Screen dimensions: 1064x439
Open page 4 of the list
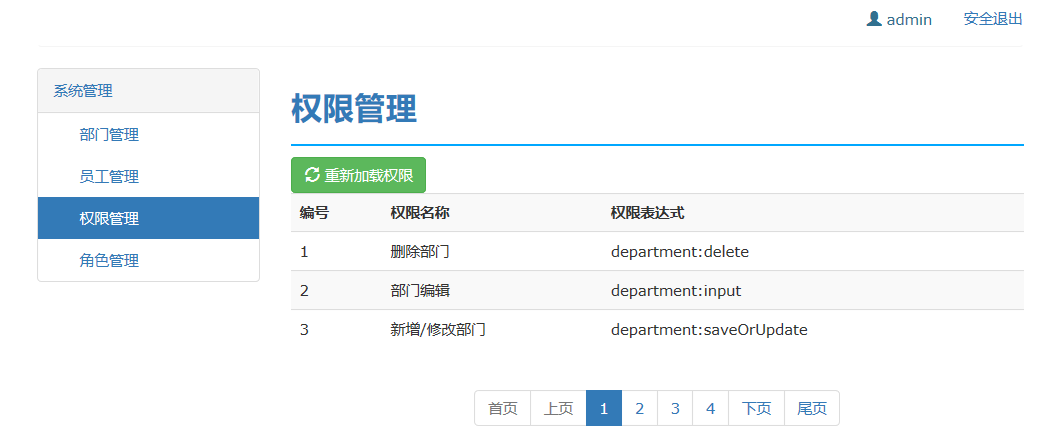tap(710, 408)
